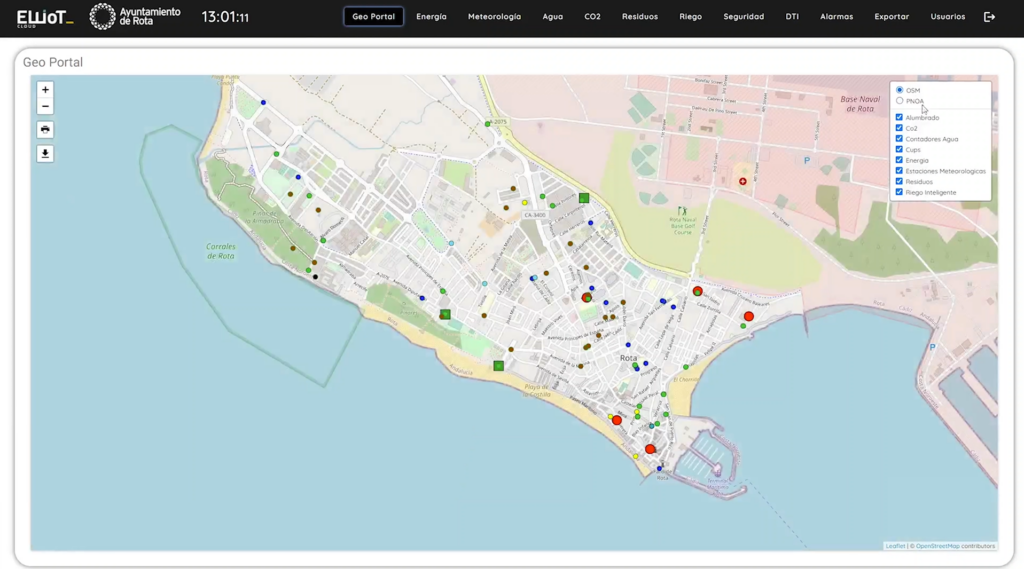Download the map using download icon

click(45, 154)
